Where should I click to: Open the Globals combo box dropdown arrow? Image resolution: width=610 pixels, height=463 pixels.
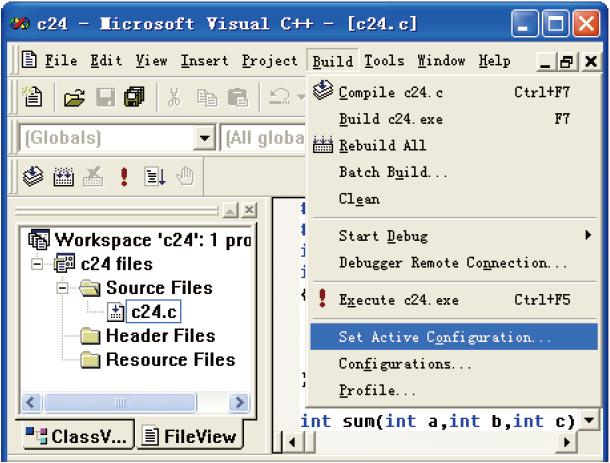[205, 138]
